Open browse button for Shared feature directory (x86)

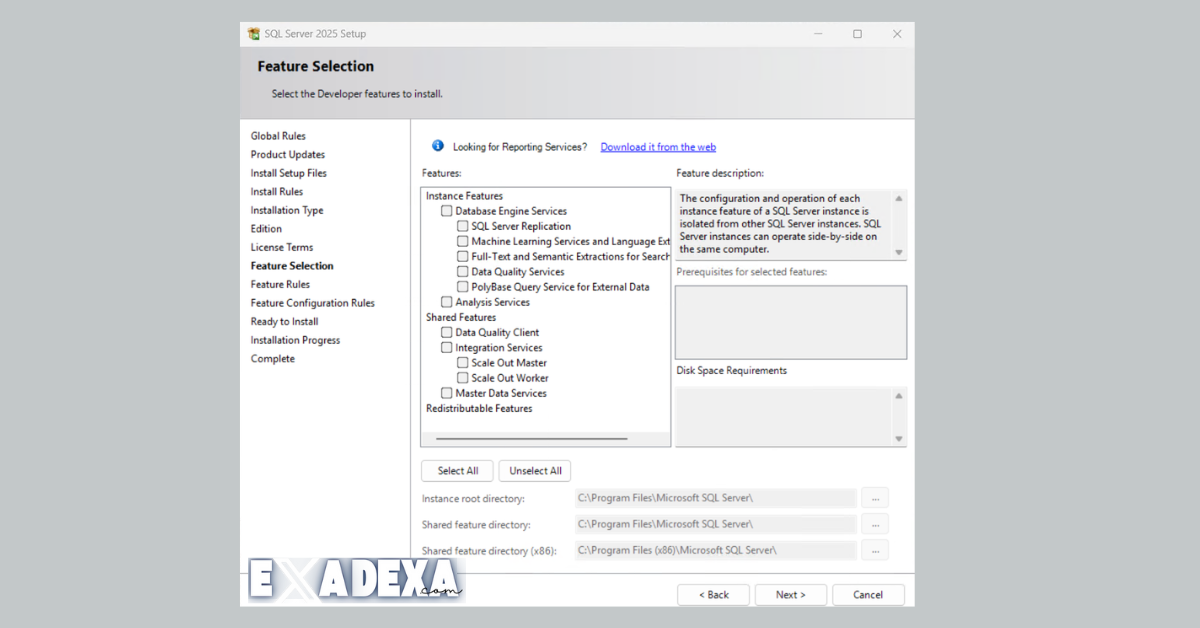(874, 549)
